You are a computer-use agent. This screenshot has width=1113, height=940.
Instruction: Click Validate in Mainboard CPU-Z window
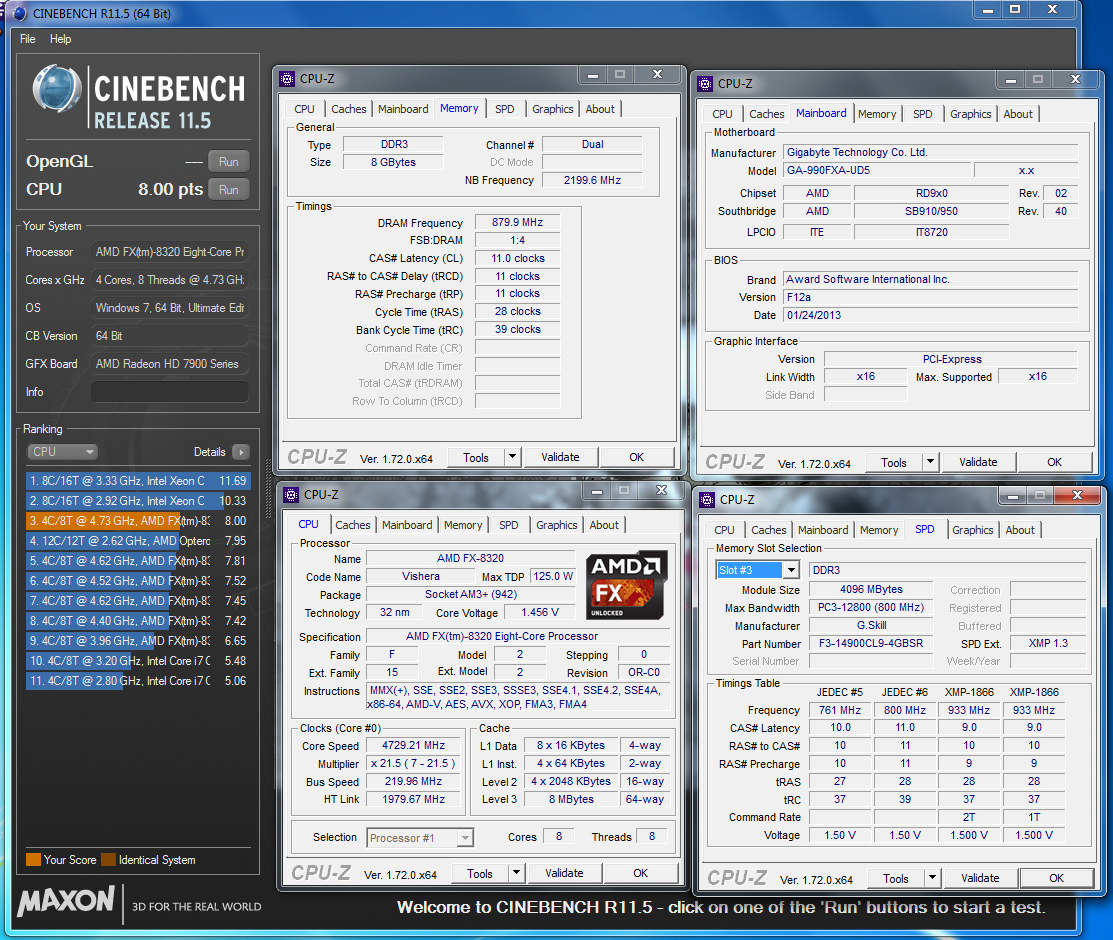tap(978, 463)
